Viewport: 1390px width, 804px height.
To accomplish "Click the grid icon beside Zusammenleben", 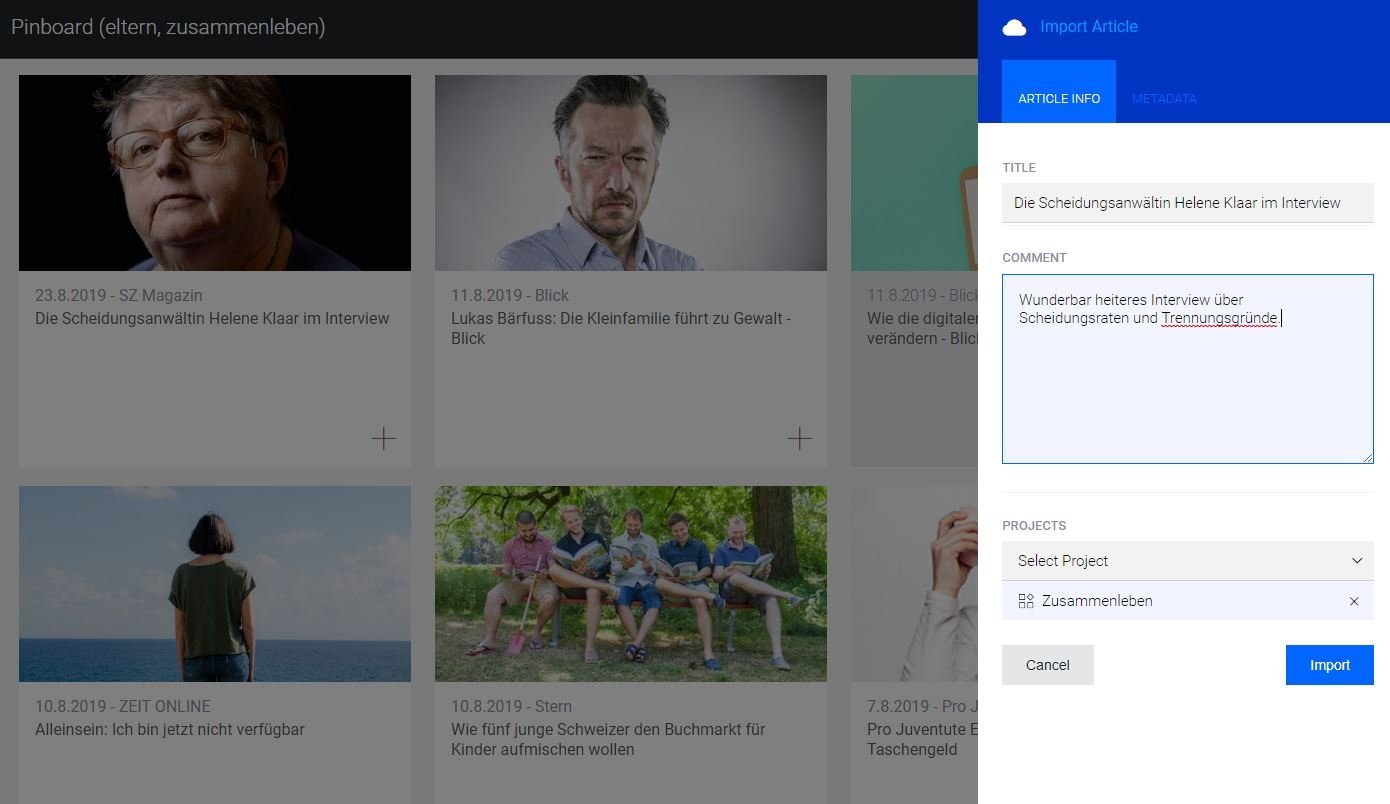I will click(1026, 601).
